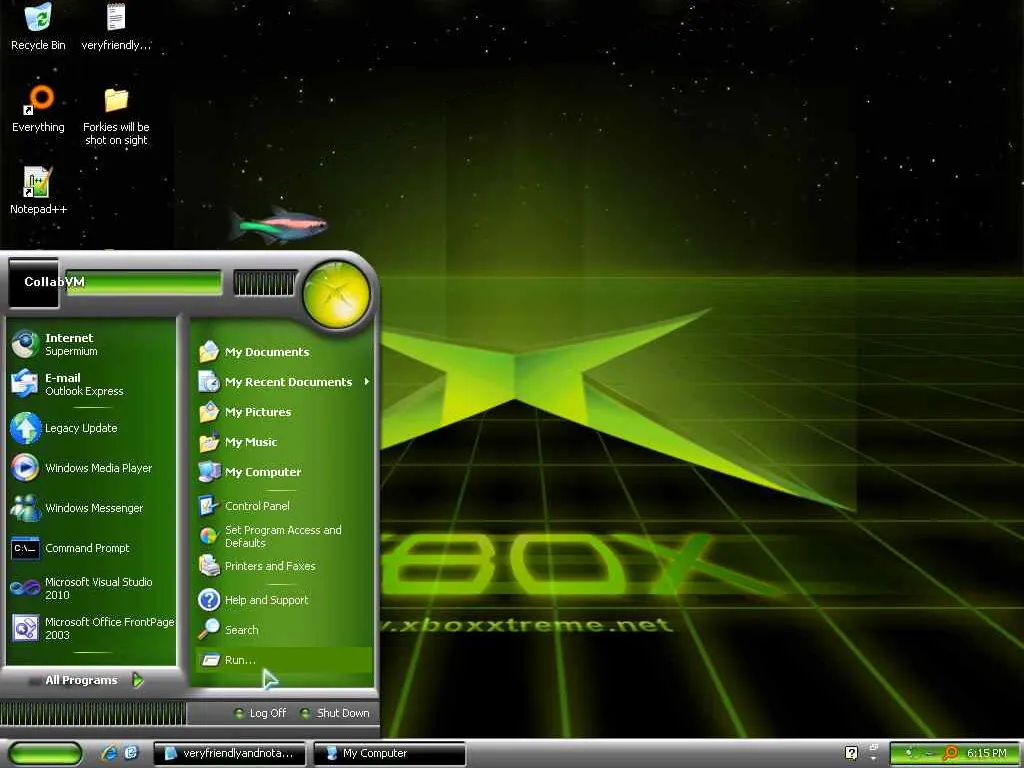Viewport: 1024px width, 768px height.
Task: Open My Computer from Start menu
Action: coord(283,472)
